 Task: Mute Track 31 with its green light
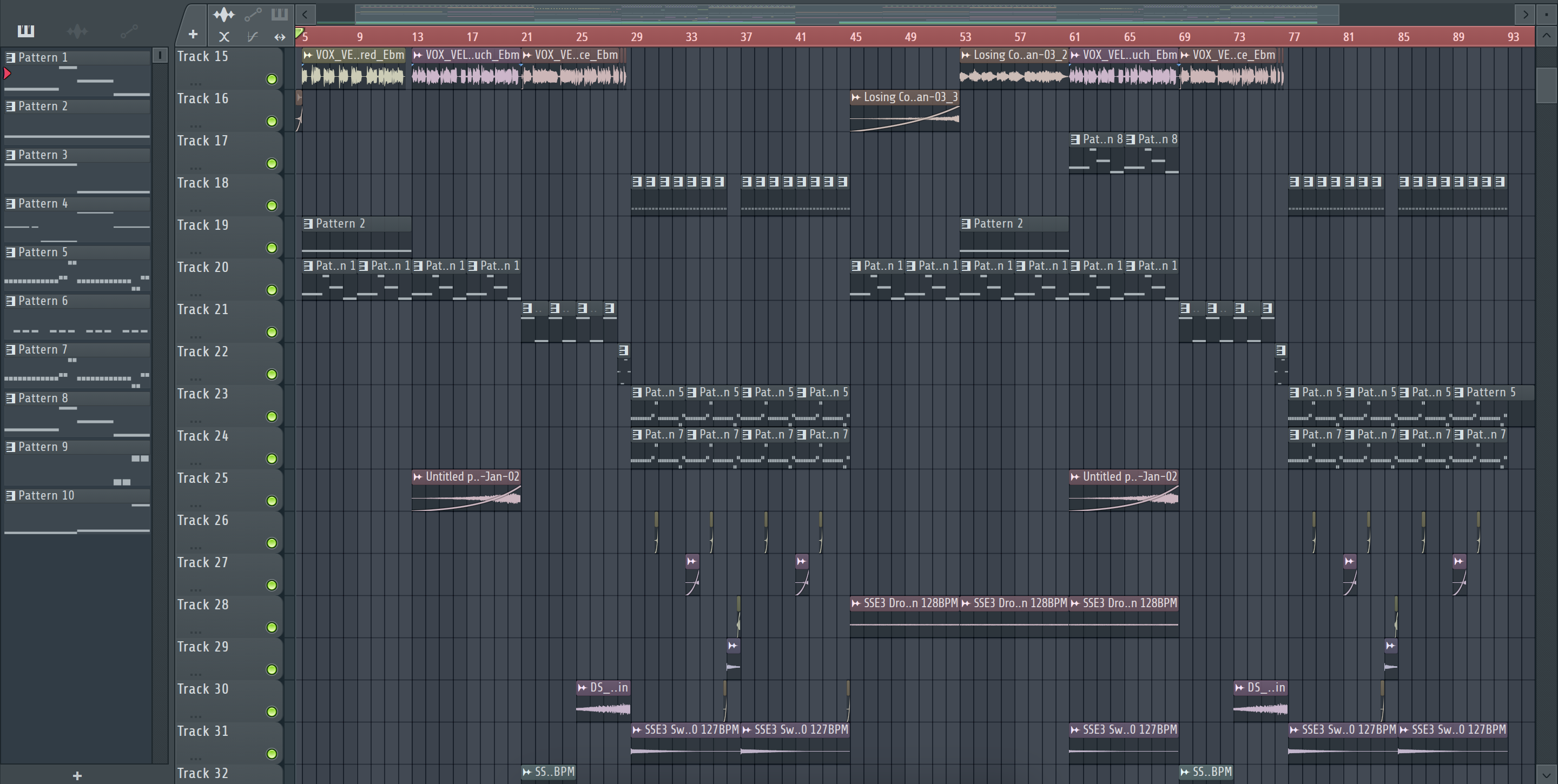tap(272, 754)
